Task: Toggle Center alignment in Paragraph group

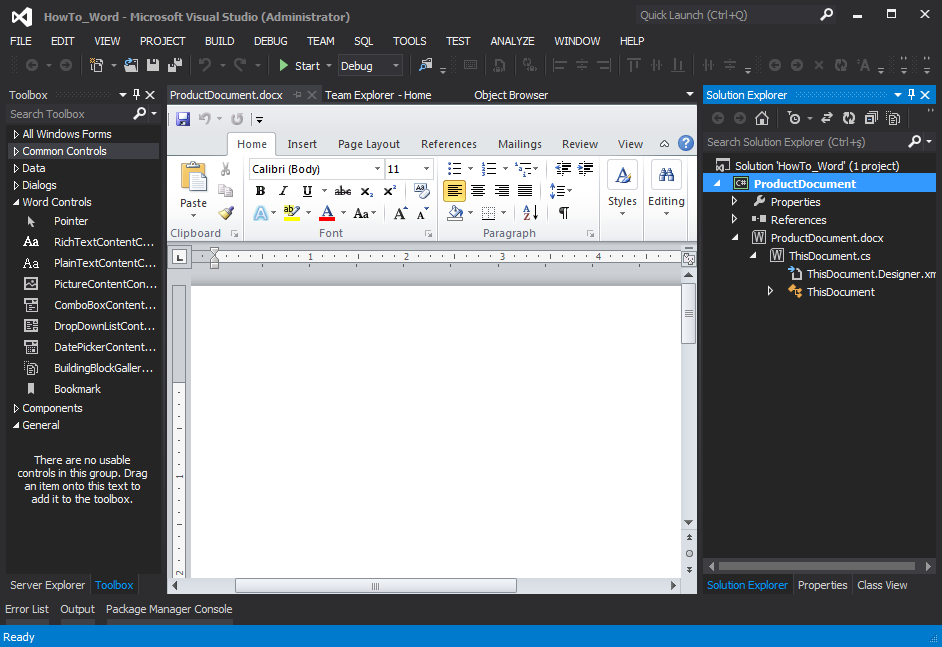Action: point(478,191)
